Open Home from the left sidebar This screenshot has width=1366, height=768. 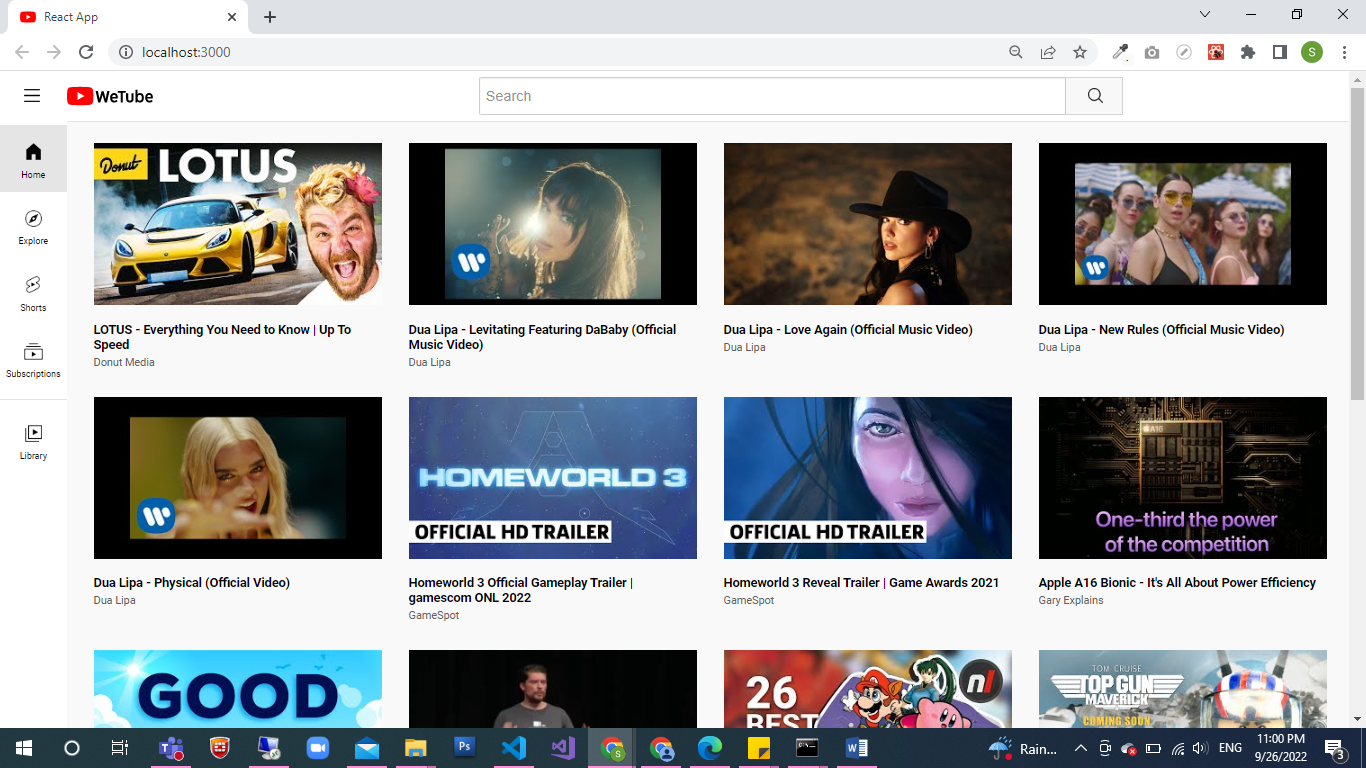point(33,158)
